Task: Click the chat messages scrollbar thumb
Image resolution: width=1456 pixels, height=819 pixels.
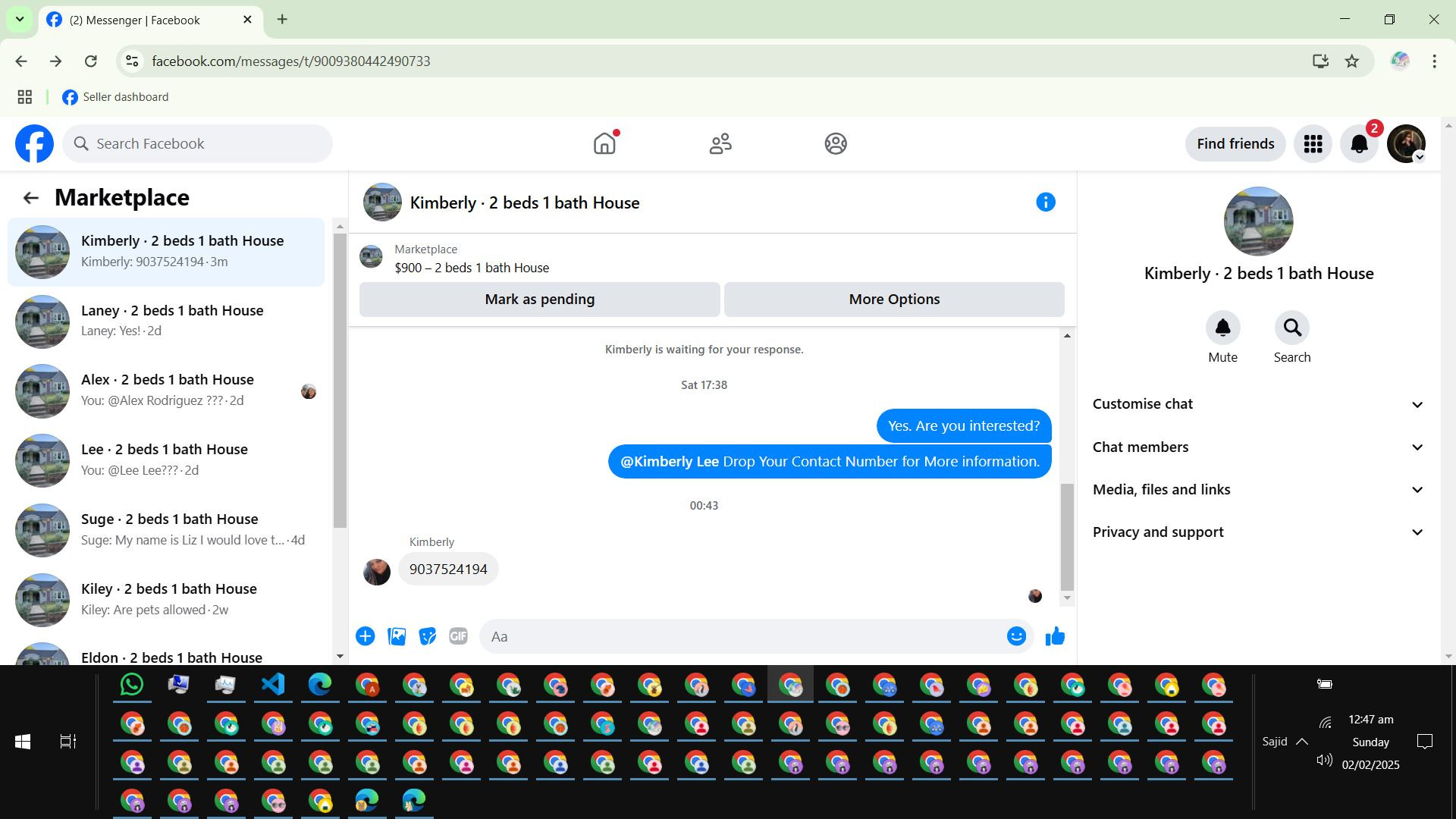Action: coord(1067,537)
